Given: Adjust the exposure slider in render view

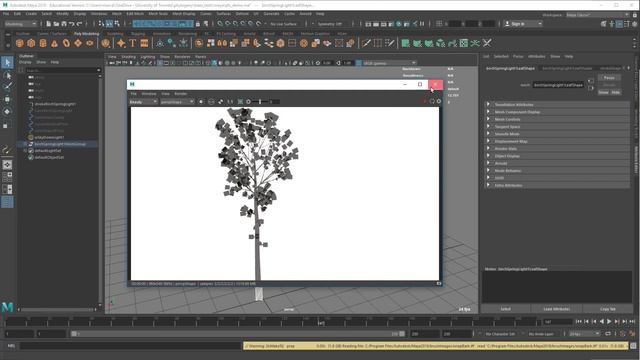Looking at the screenshot, I should pos(260,102).
